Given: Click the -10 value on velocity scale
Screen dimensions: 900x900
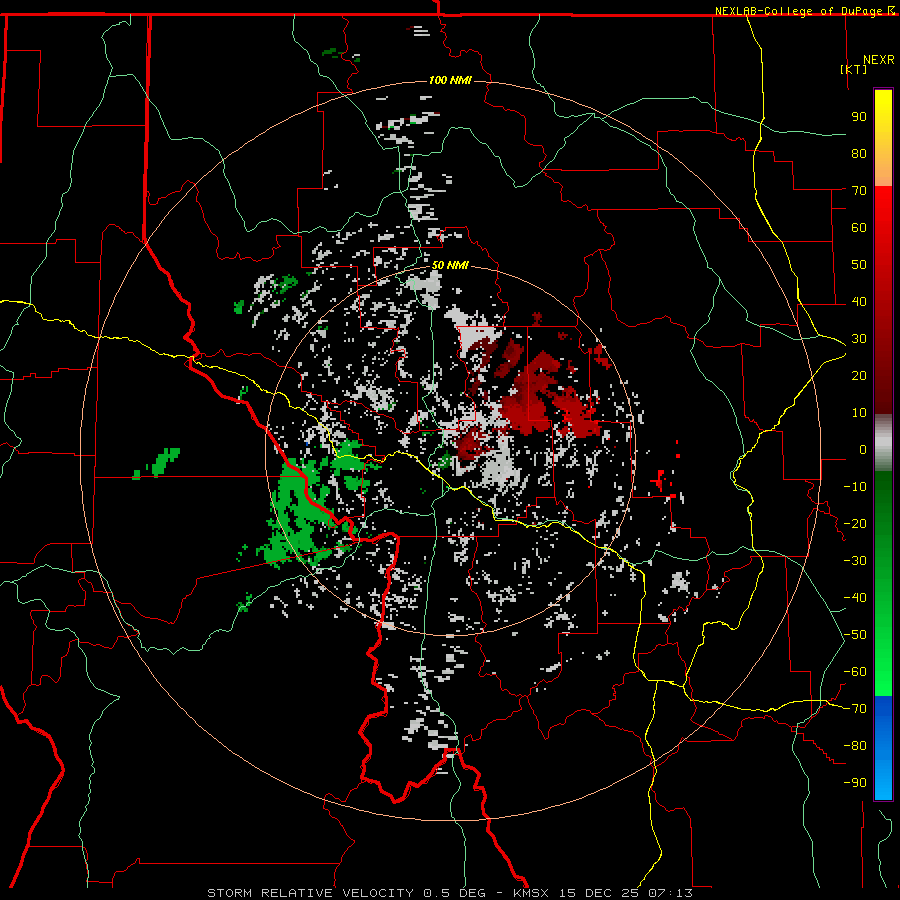Looking at the screenshot, I should click(855, 487).
